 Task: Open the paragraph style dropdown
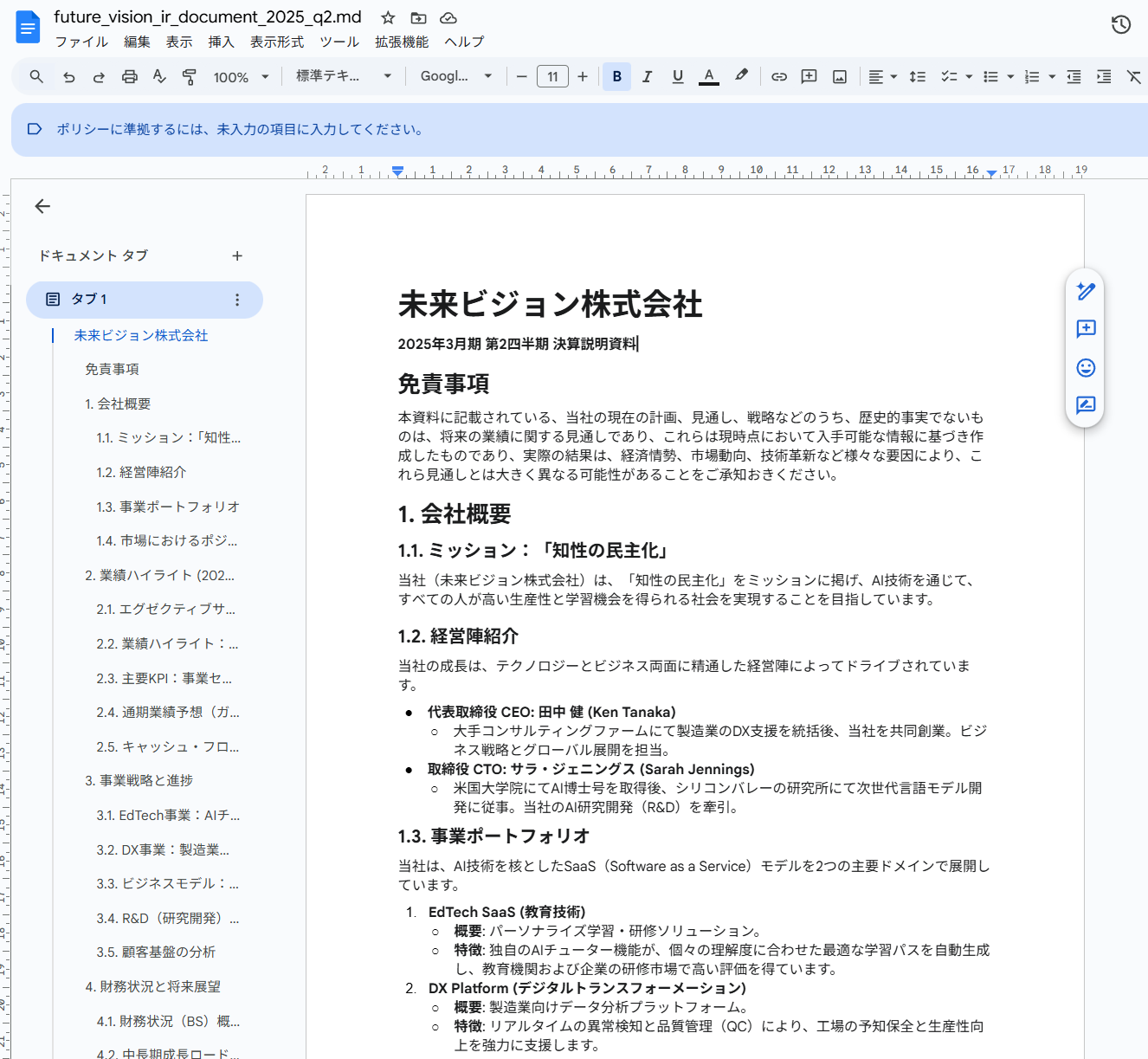343,76
